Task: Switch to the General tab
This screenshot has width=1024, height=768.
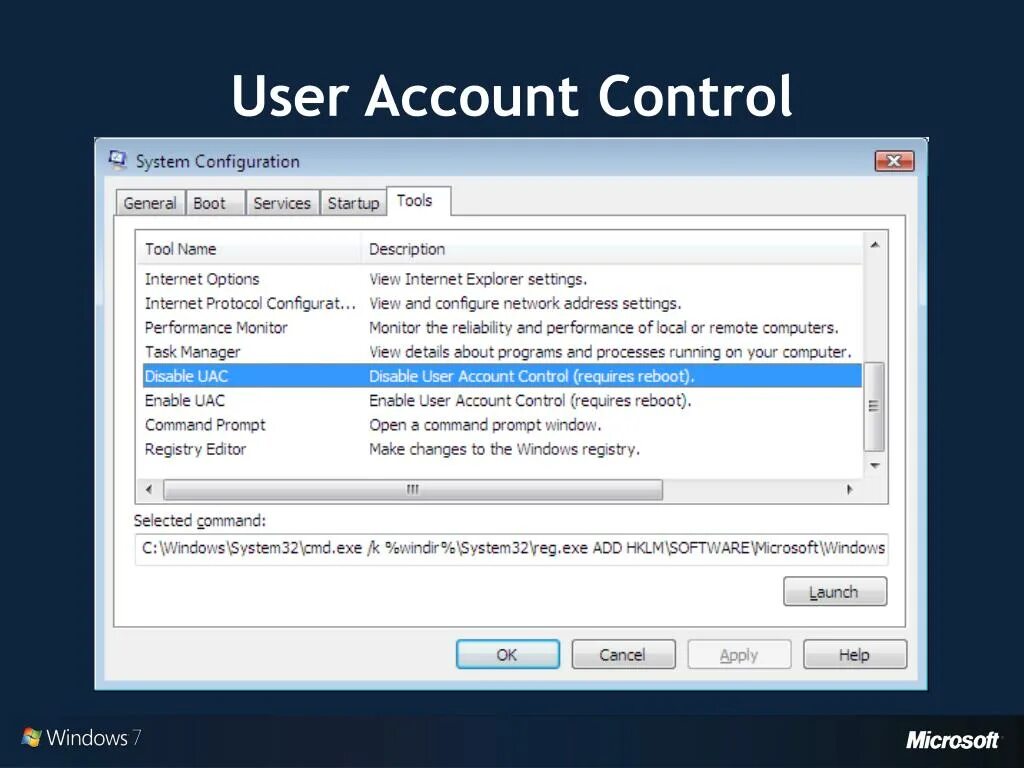Action: (150, 203)
